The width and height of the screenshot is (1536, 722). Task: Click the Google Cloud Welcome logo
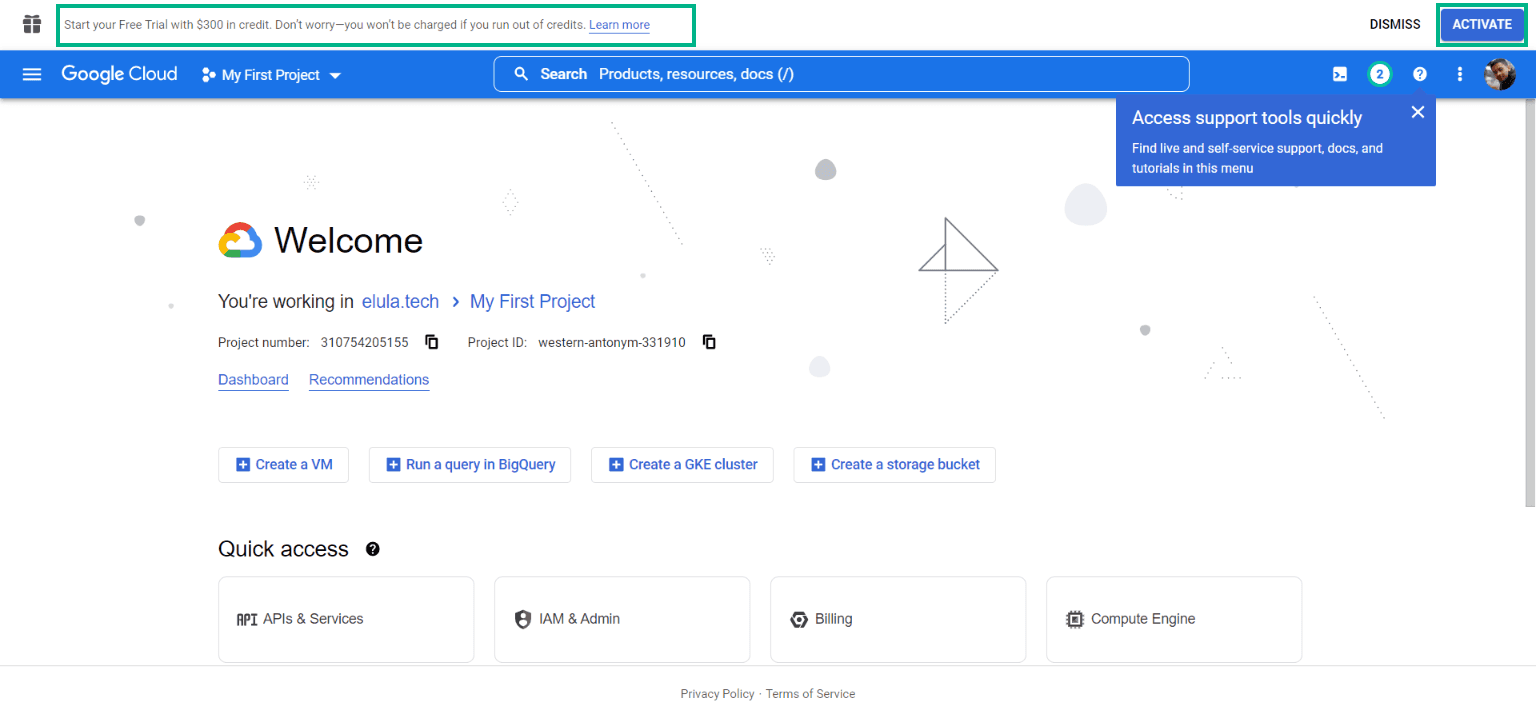click(x=240, y=241)
